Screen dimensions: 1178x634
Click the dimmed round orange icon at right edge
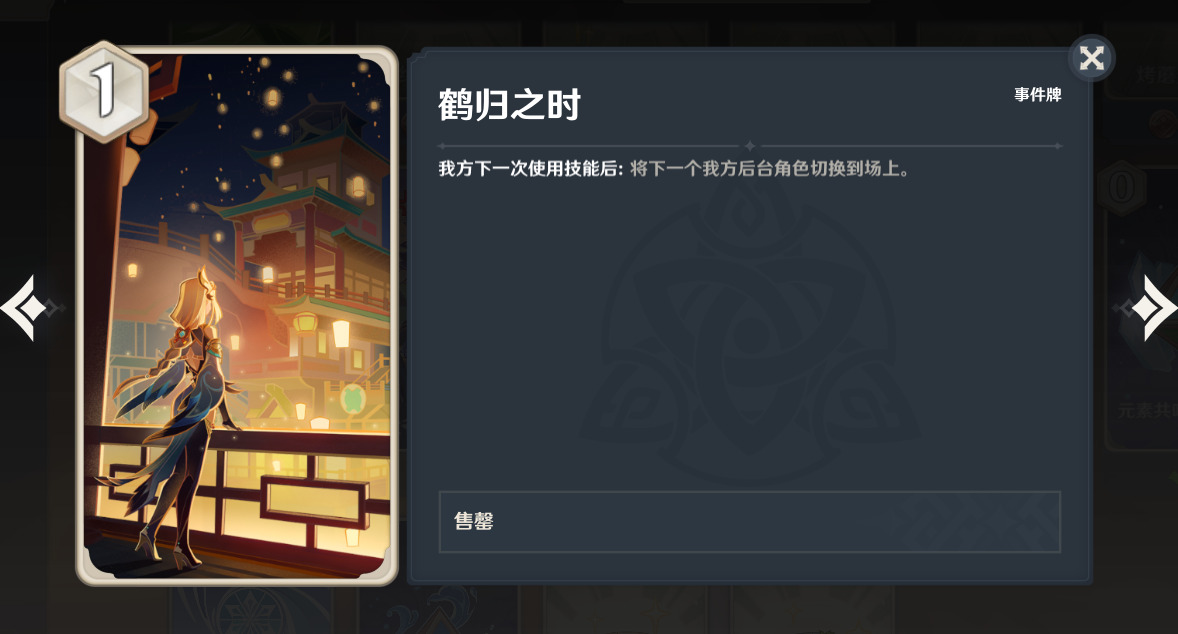(1164, 124)
